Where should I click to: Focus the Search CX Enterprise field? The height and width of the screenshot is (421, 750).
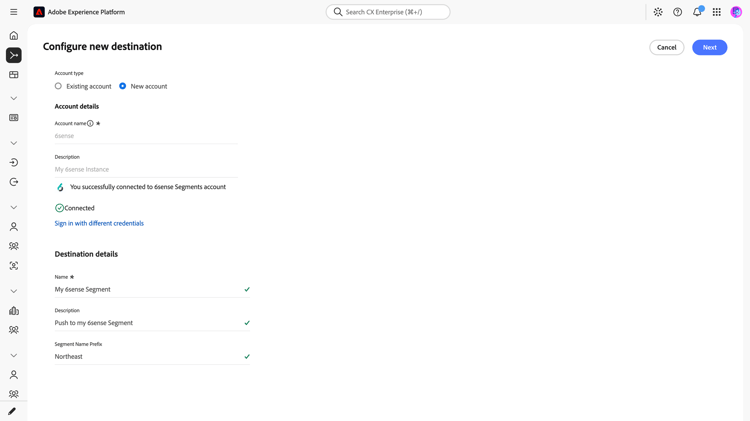point(388,12)
